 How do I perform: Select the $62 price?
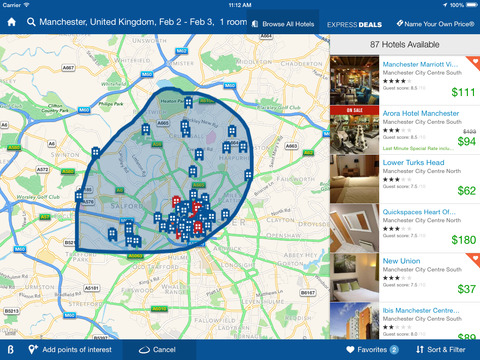(466, 191)
